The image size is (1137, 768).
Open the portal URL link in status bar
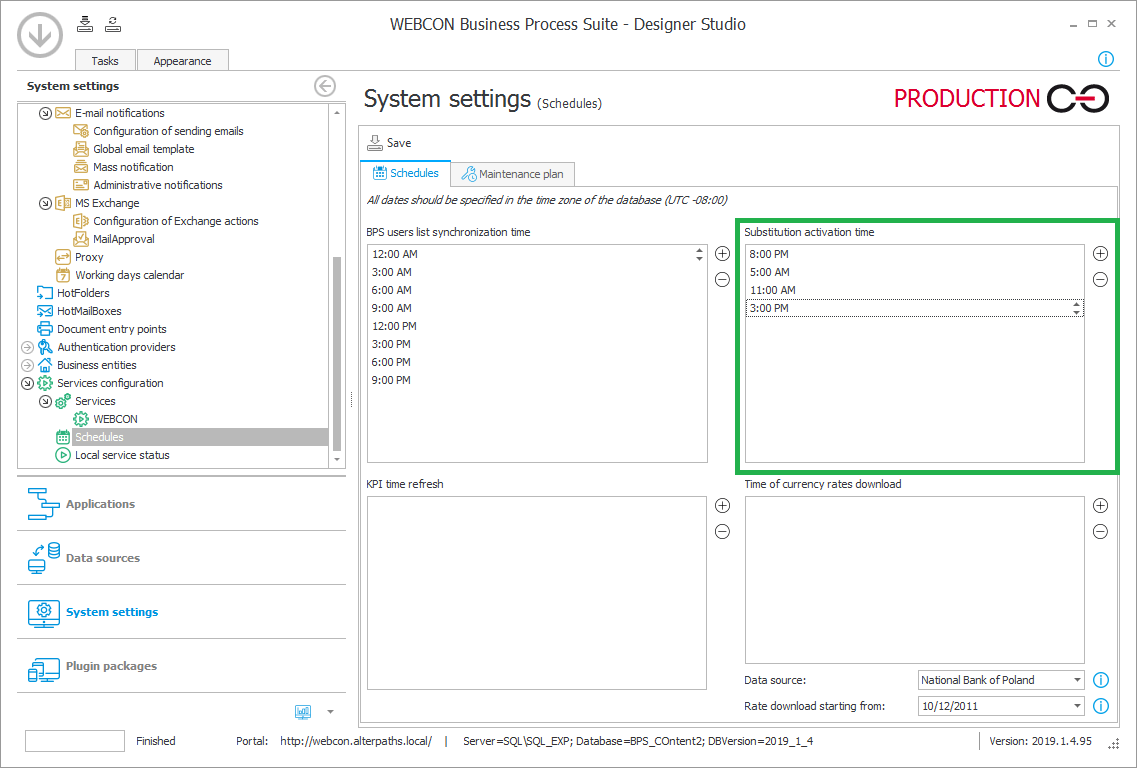coord(355,742)
